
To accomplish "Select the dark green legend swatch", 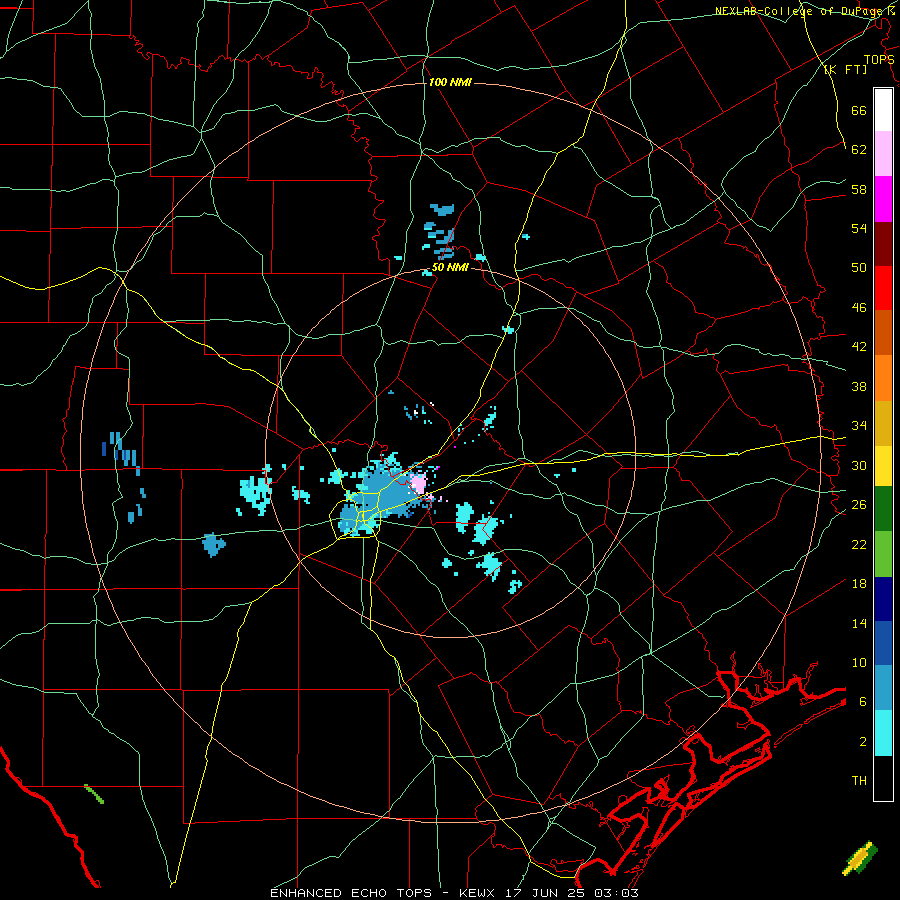I will [x=883, y=509].
